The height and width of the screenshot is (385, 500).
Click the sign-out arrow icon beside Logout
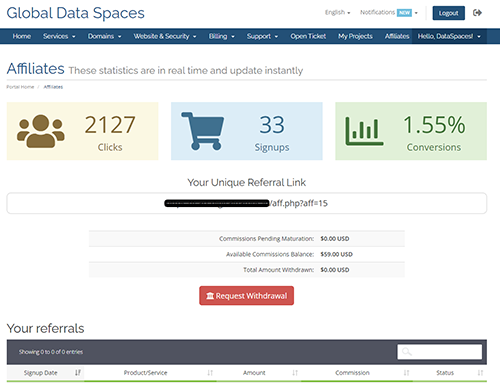pos(477,13)
